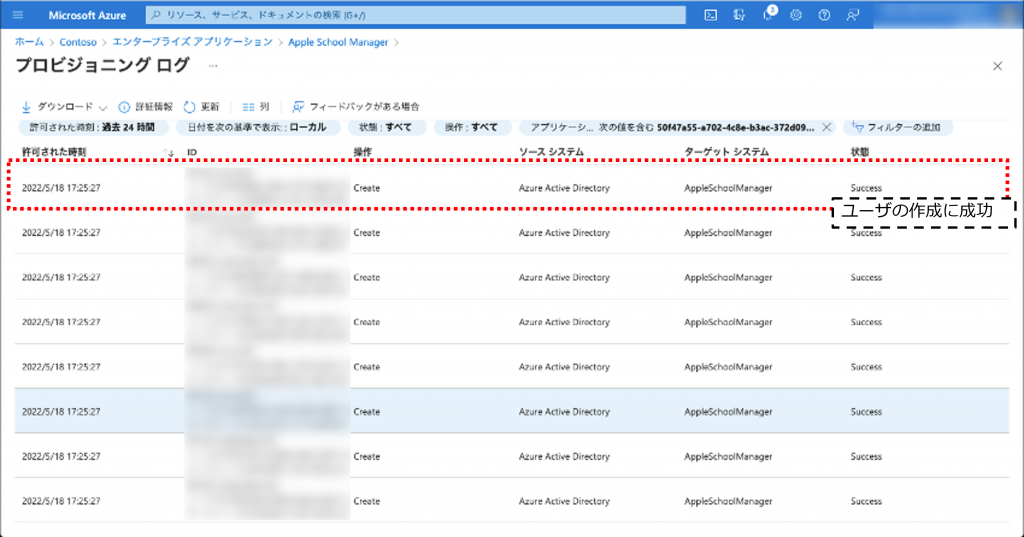This screenshot has height=537, width=1024.
Task: Open the 過去 24 時間 date filter
Action: coord(92,127)
